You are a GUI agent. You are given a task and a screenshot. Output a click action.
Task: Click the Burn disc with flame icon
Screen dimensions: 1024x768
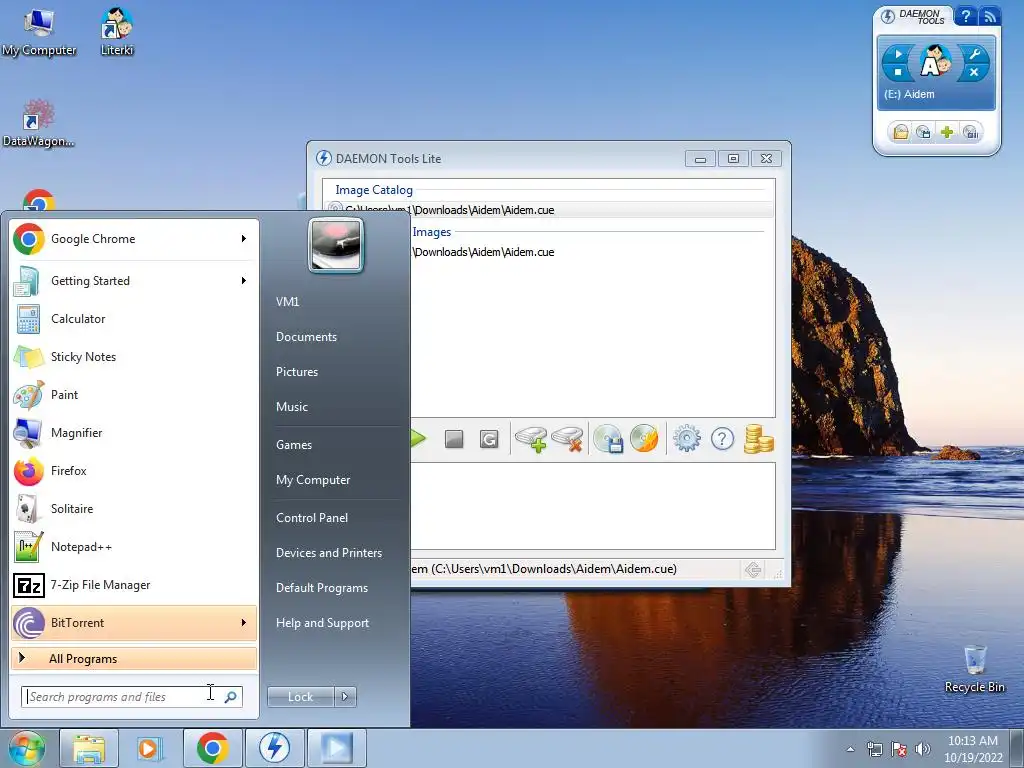645,439
